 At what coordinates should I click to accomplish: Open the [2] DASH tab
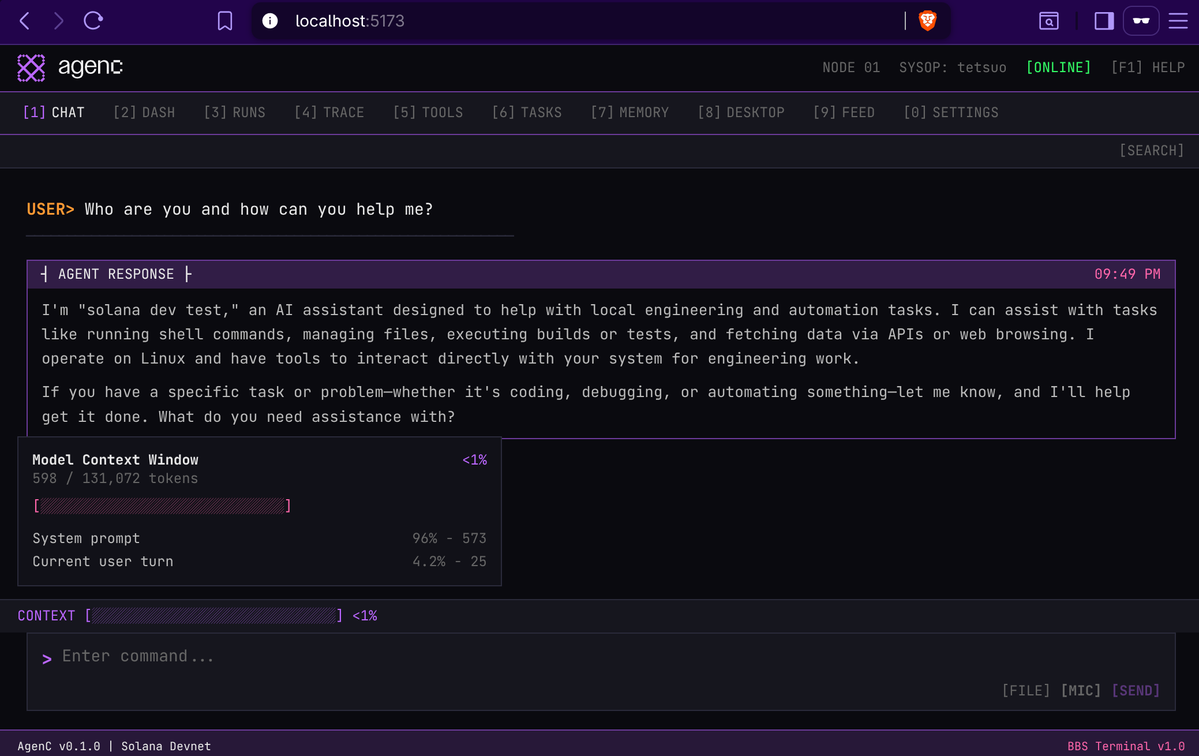pyautogui.click(x=144, y=112)
